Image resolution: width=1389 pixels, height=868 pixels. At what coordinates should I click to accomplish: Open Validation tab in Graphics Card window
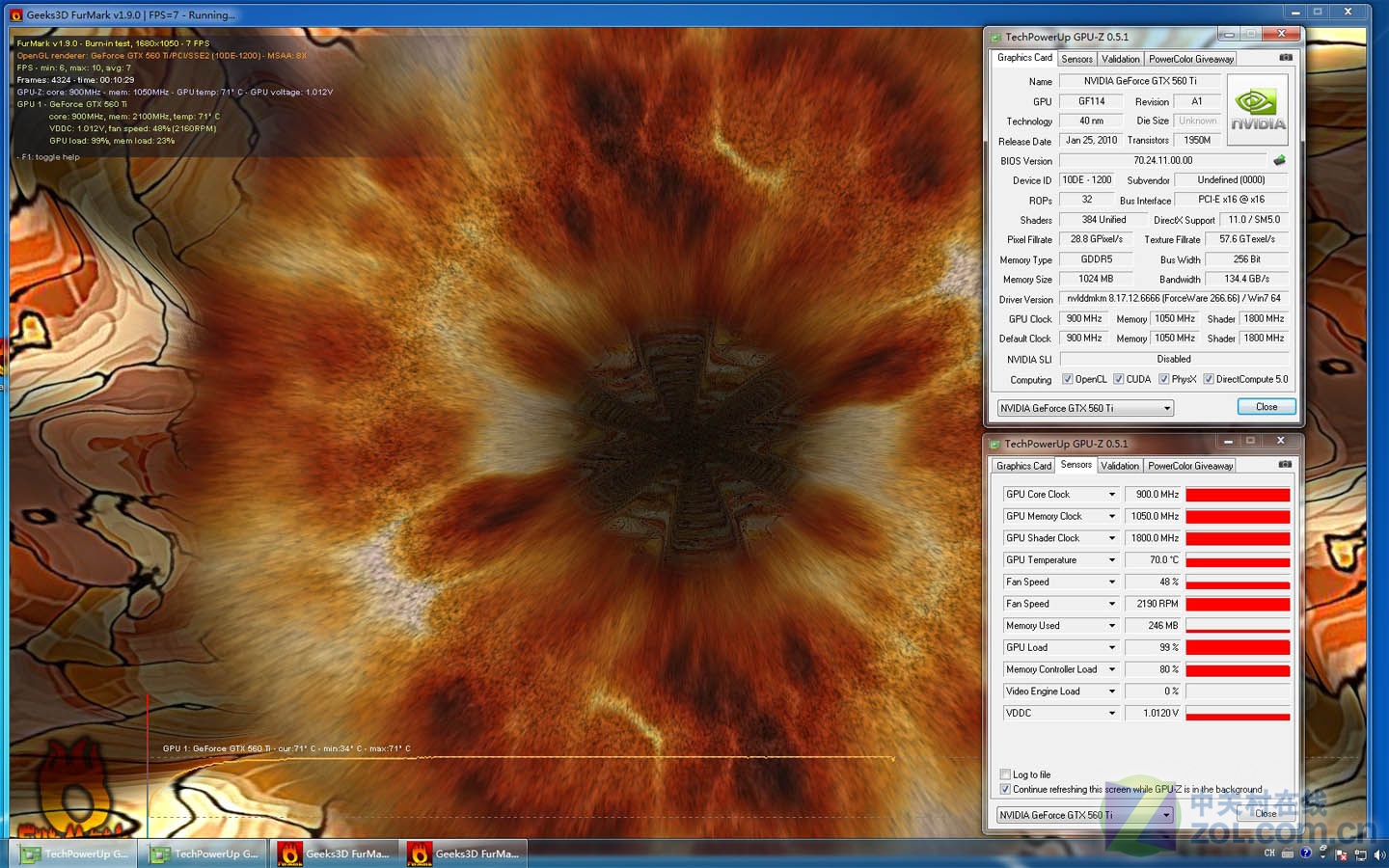1120,59
